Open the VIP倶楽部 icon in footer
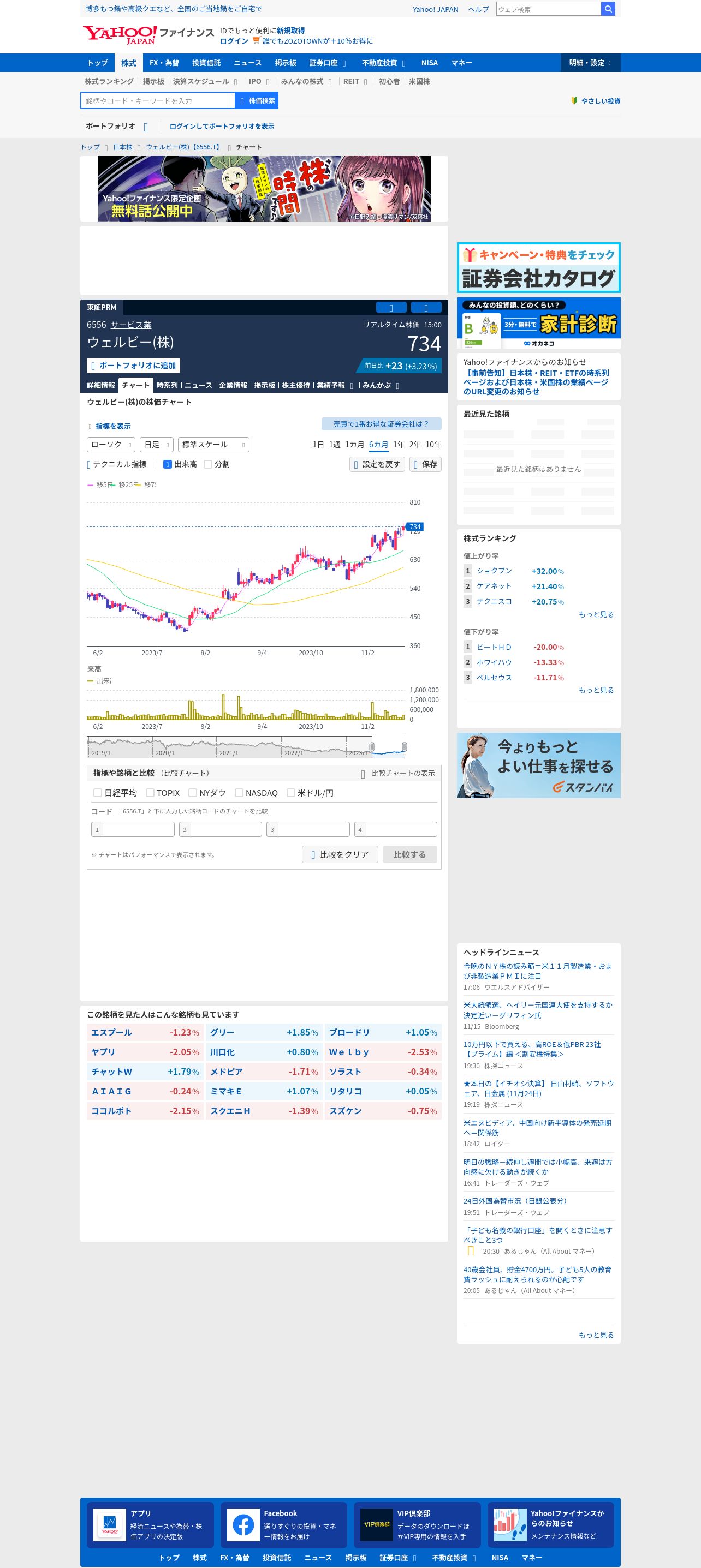701x1568 pixels. click(376, 1525)
